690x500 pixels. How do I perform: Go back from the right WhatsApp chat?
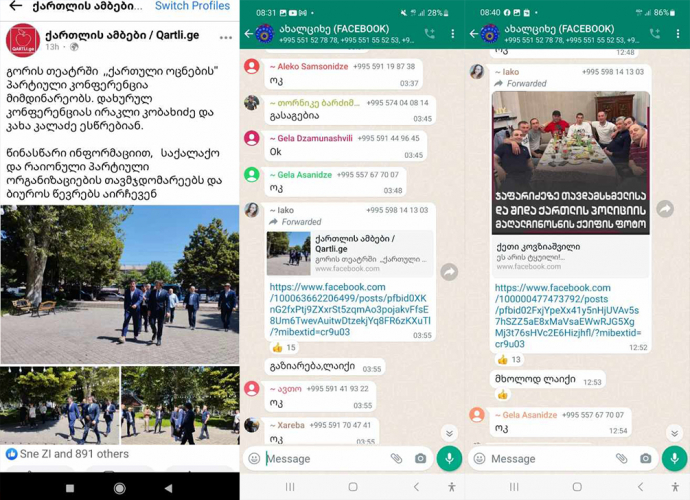pos(474,33)
